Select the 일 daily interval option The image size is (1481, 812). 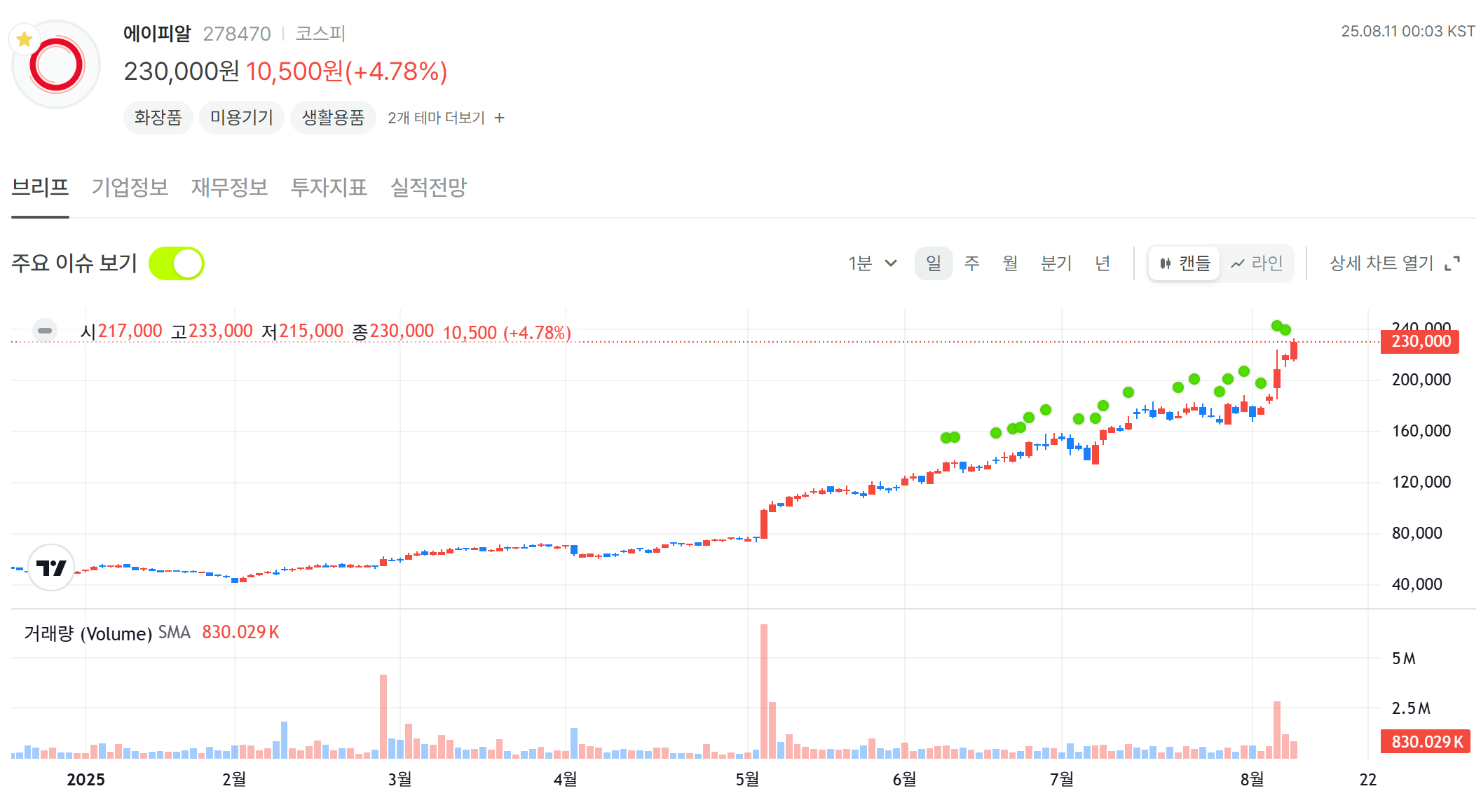tap(934, 263)
